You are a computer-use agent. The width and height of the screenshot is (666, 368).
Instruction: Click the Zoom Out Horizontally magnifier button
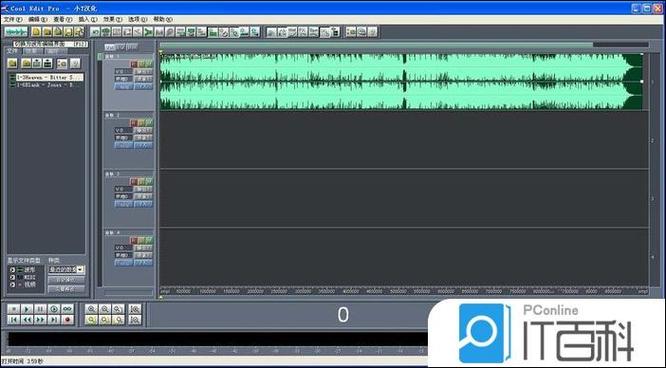click(105, 309)
